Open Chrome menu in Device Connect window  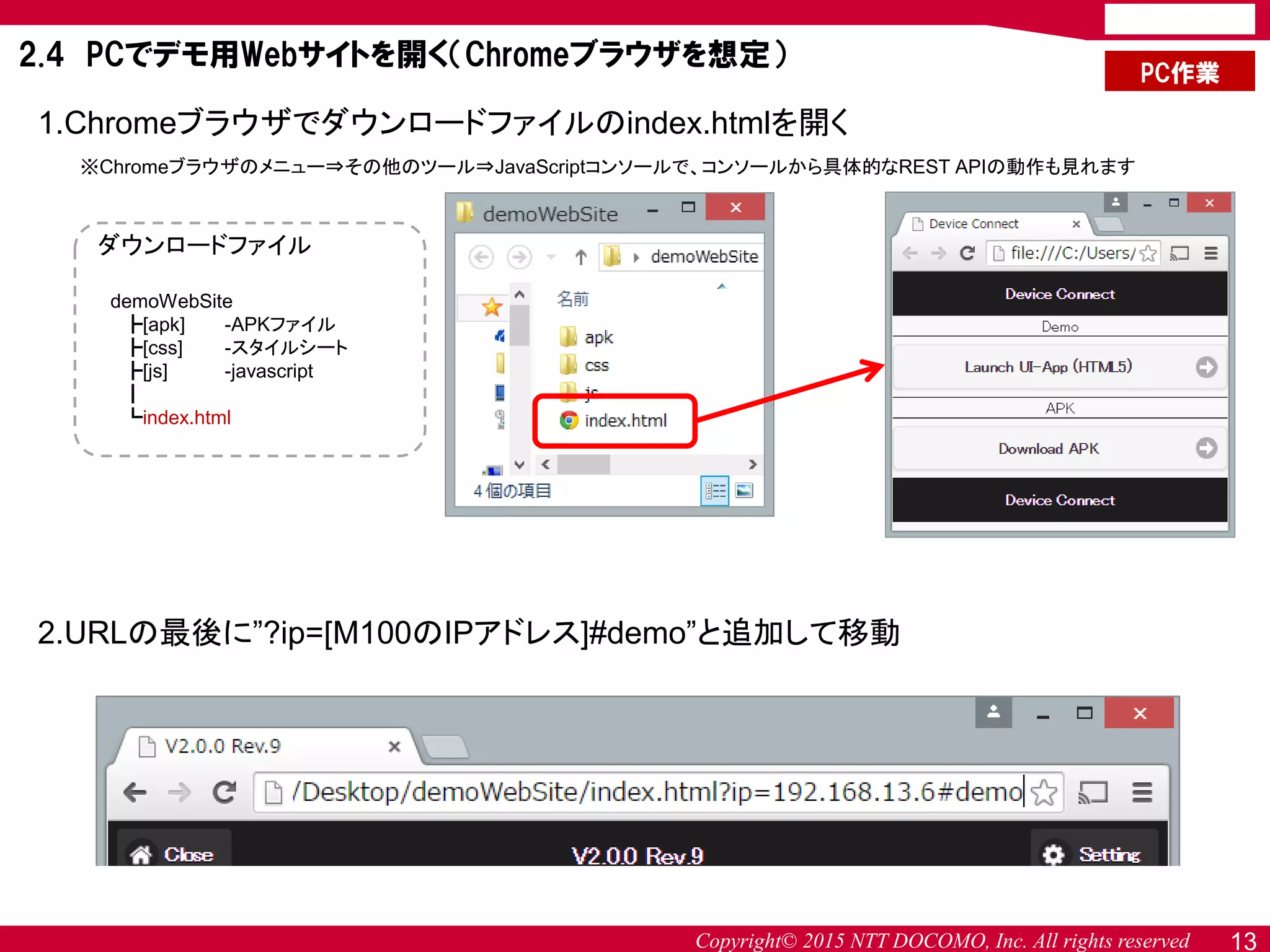1210,253
